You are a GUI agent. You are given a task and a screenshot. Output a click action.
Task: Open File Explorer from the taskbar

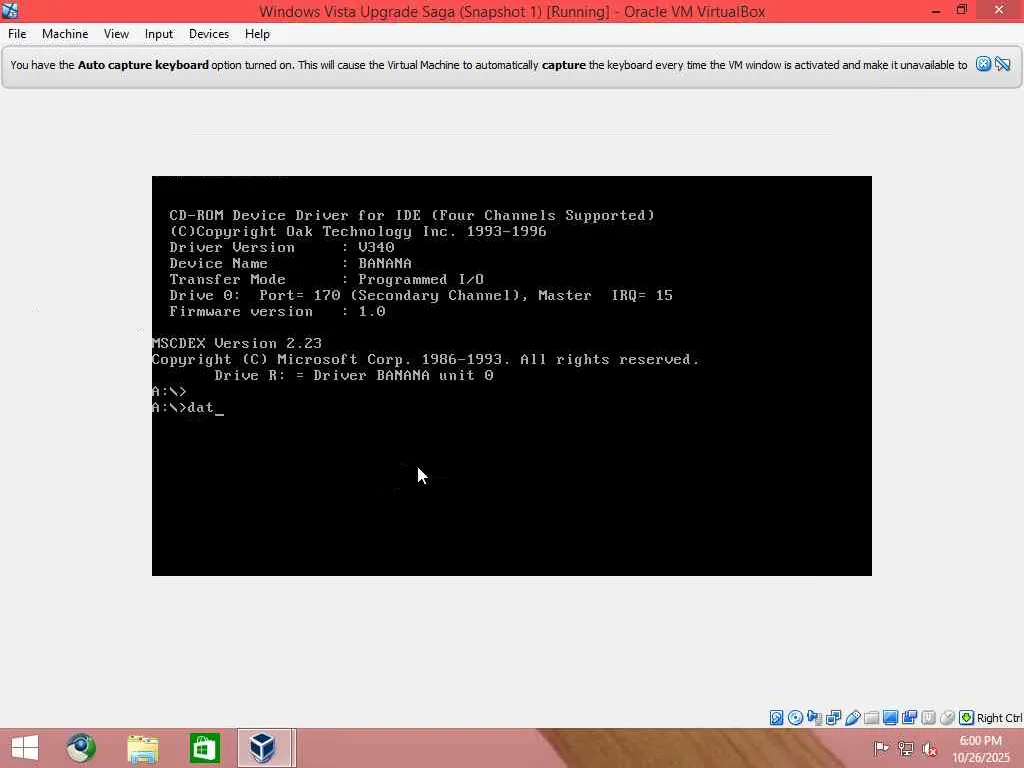142,748
